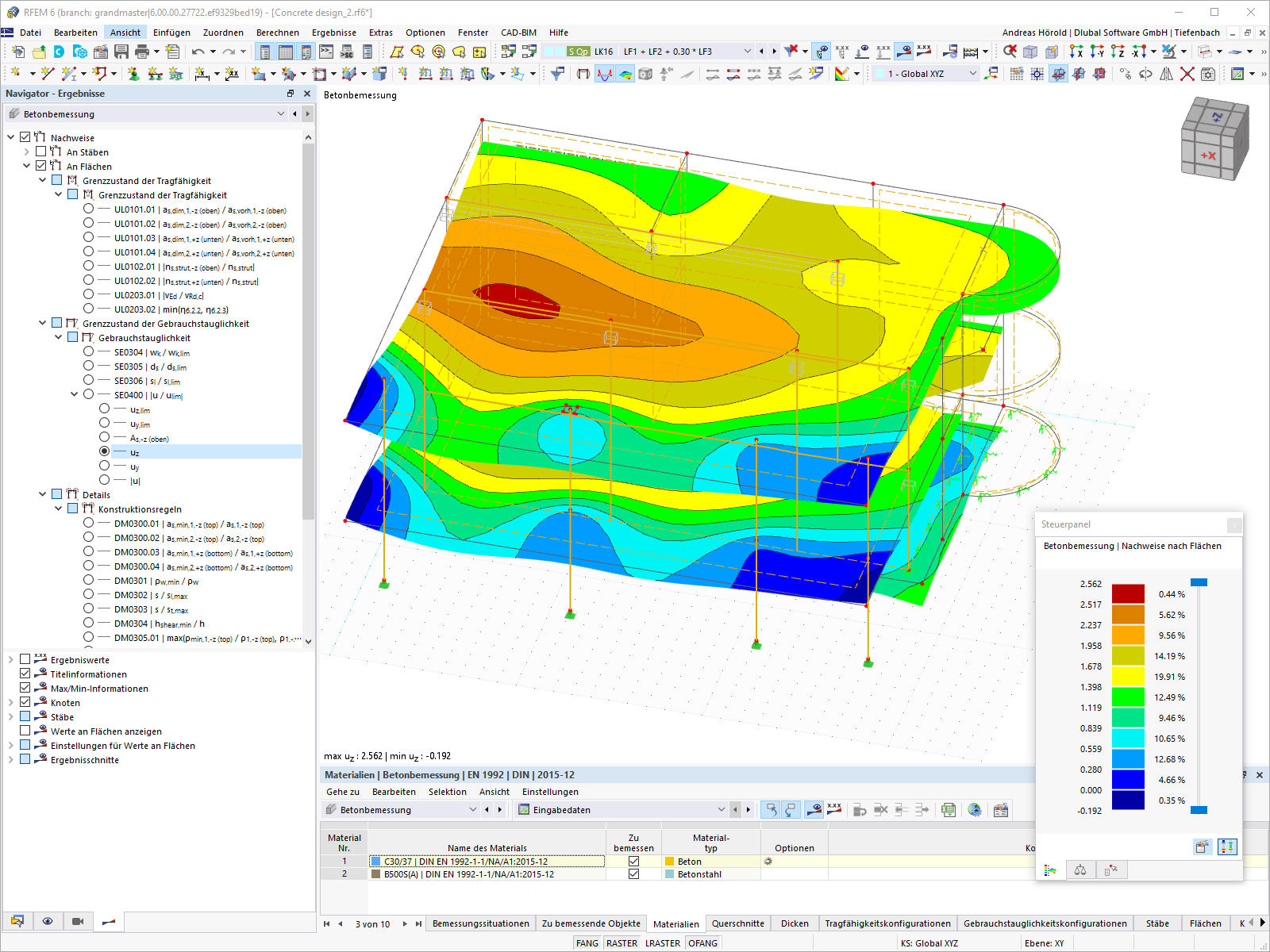1270x952 pixels.
Task: Save the model with the floppy disk icon
Action: pyautogui.click(x=121, y=51)
